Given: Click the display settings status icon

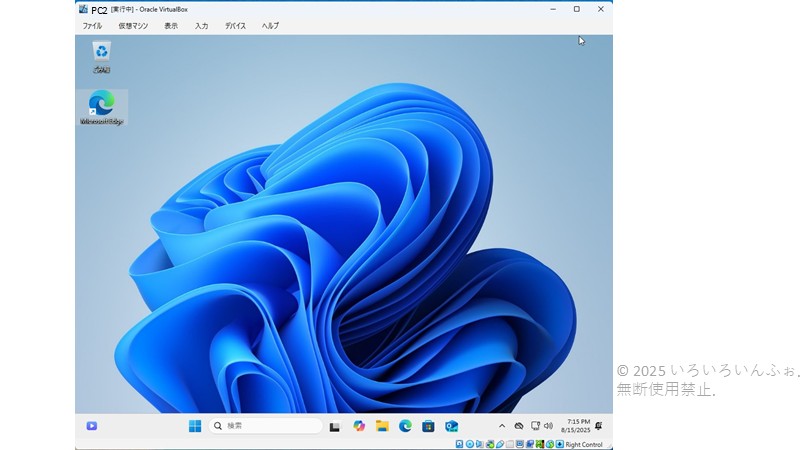Looking at the screenshot, I should pos(520,444).
